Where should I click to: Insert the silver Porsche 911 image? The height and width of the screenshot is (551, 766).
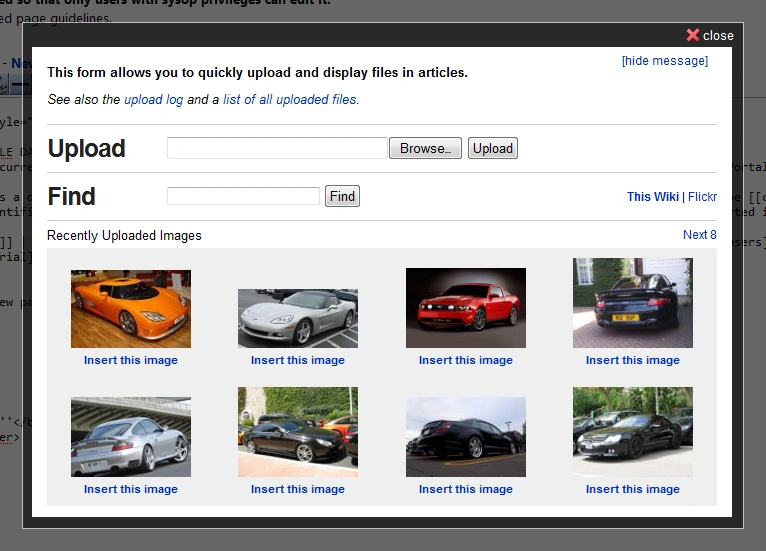point(131,489)
